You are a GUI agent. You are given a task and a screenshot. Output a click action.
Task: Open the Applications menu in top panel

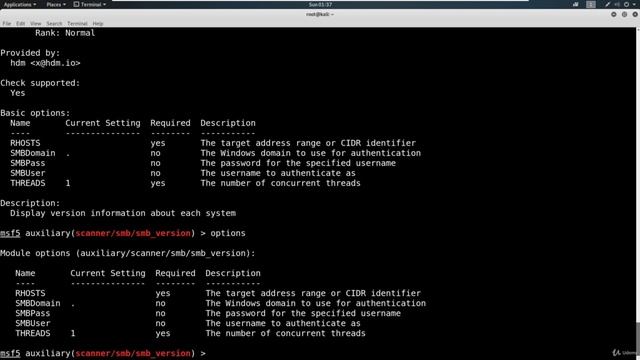coord(20,4)
